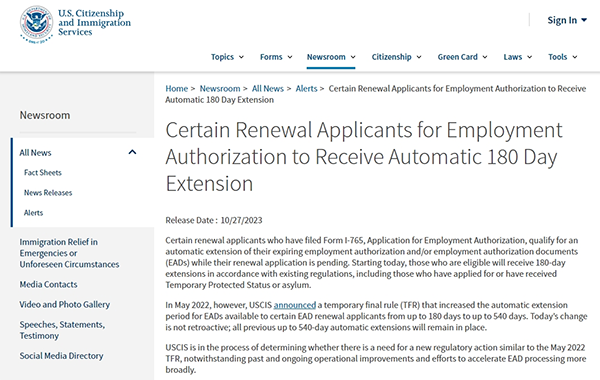The image size is (600, 380).
Task: Open the Tools menu
Action: pyautogui.click(x=562, y=57)
